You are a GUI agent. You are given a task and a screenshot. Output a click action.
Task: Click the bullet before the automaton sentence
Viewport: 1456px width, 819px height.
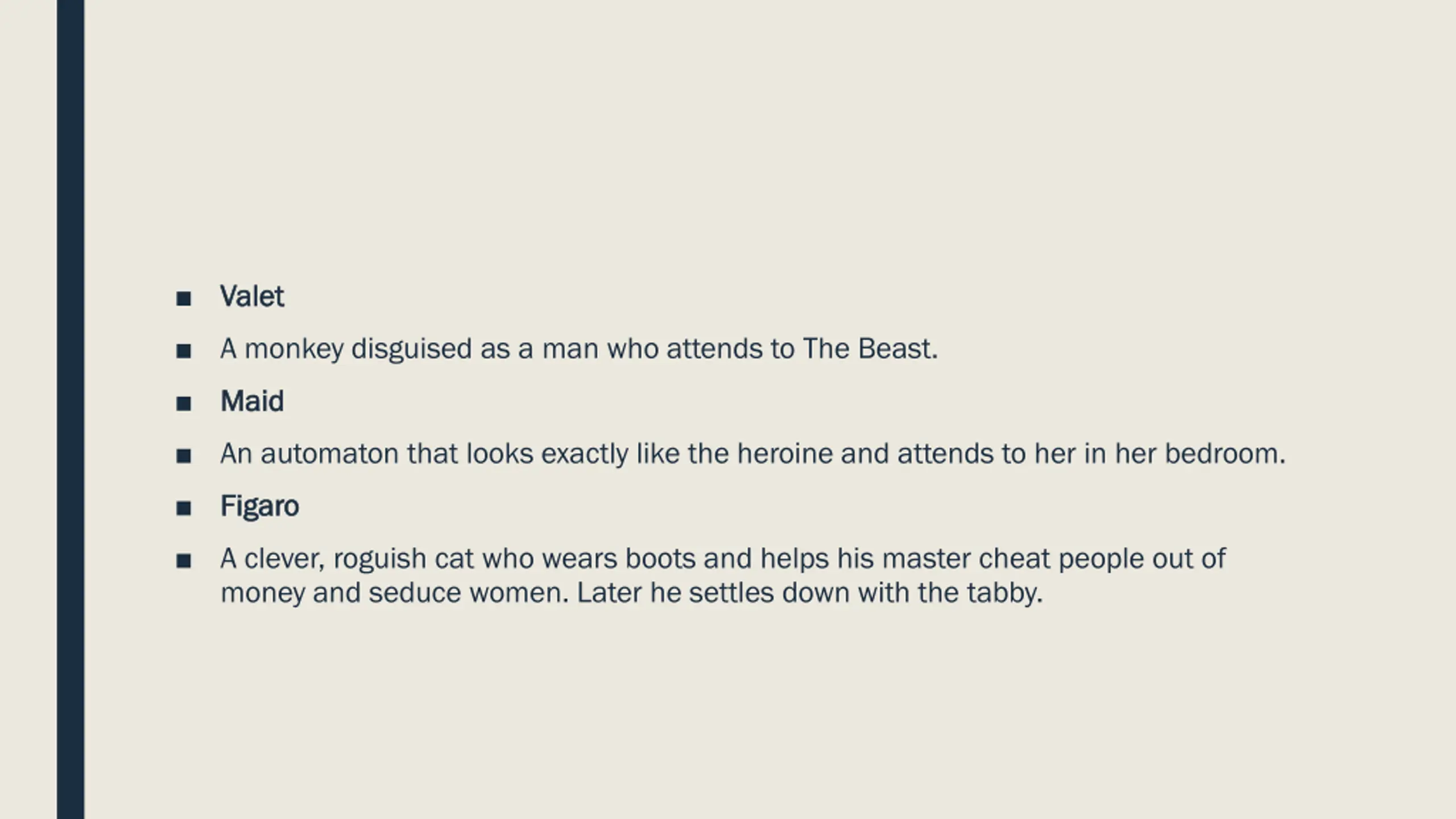click(184, 456)
